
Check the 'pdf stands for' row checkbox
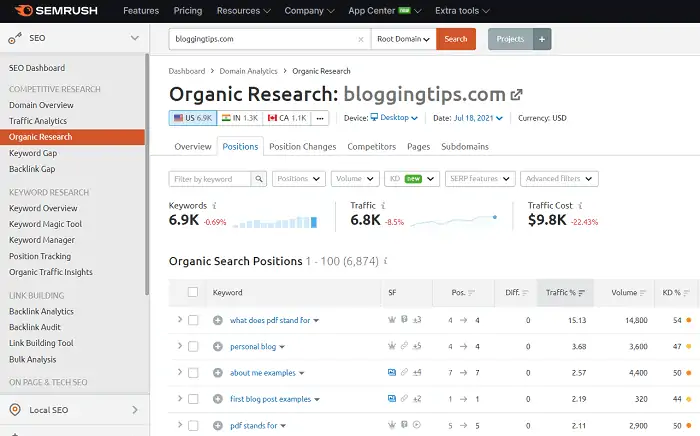(x=193, y=425)
